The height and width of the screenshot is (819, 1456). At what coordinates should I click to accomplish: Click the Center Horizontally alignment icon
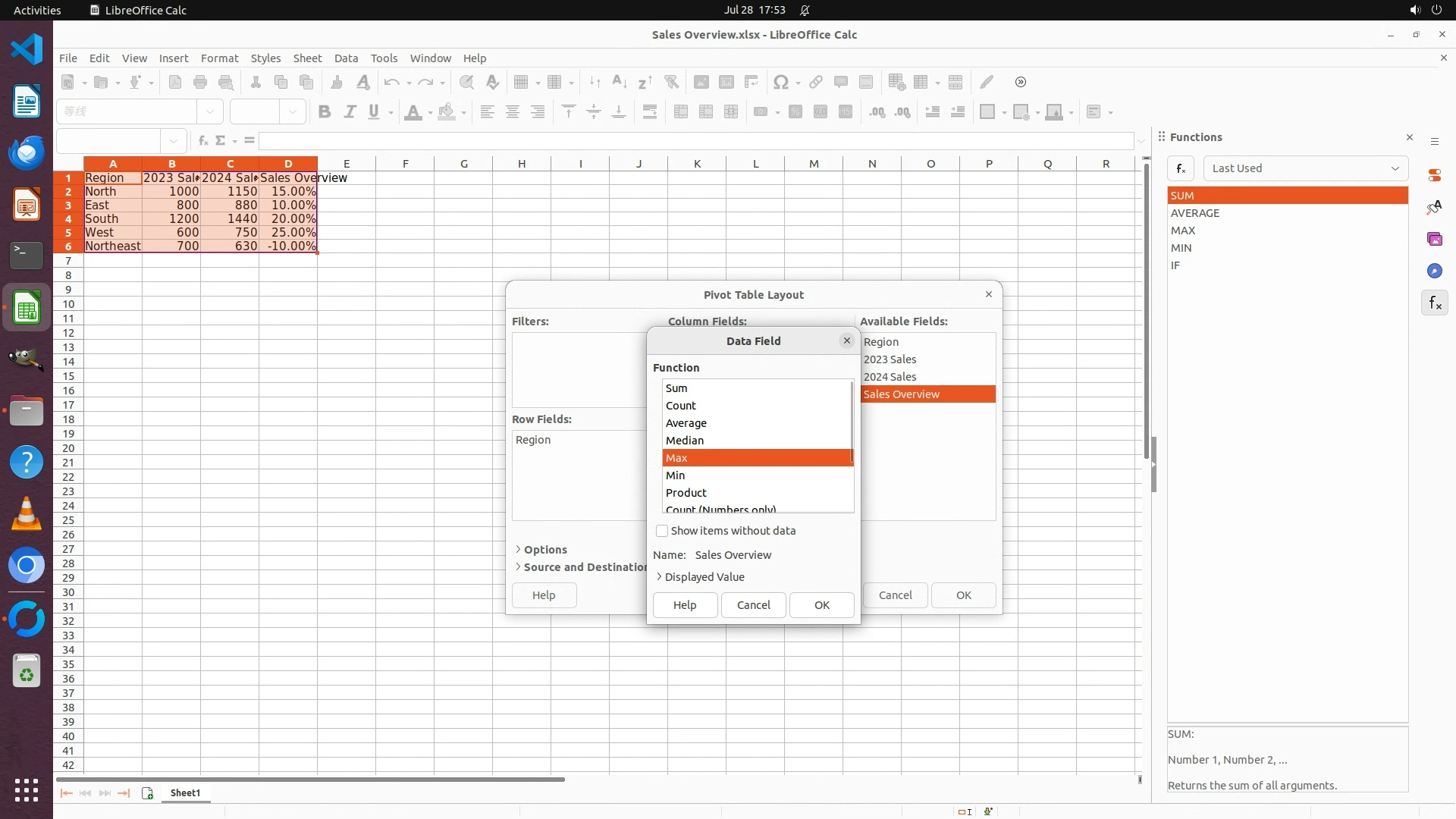tap(513, 112)
